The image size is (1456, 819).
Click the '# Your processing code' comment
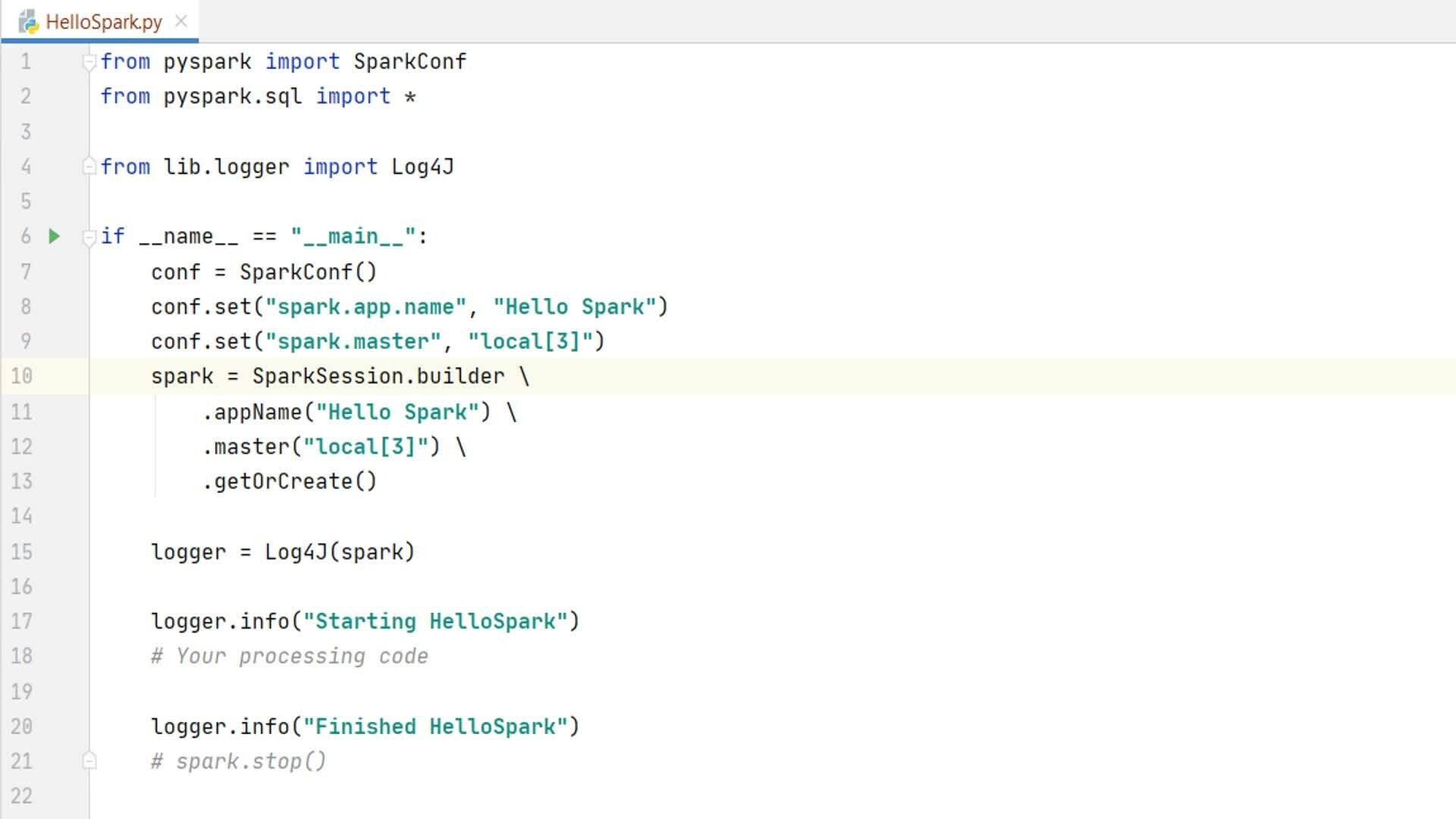(x=290, y=657)
